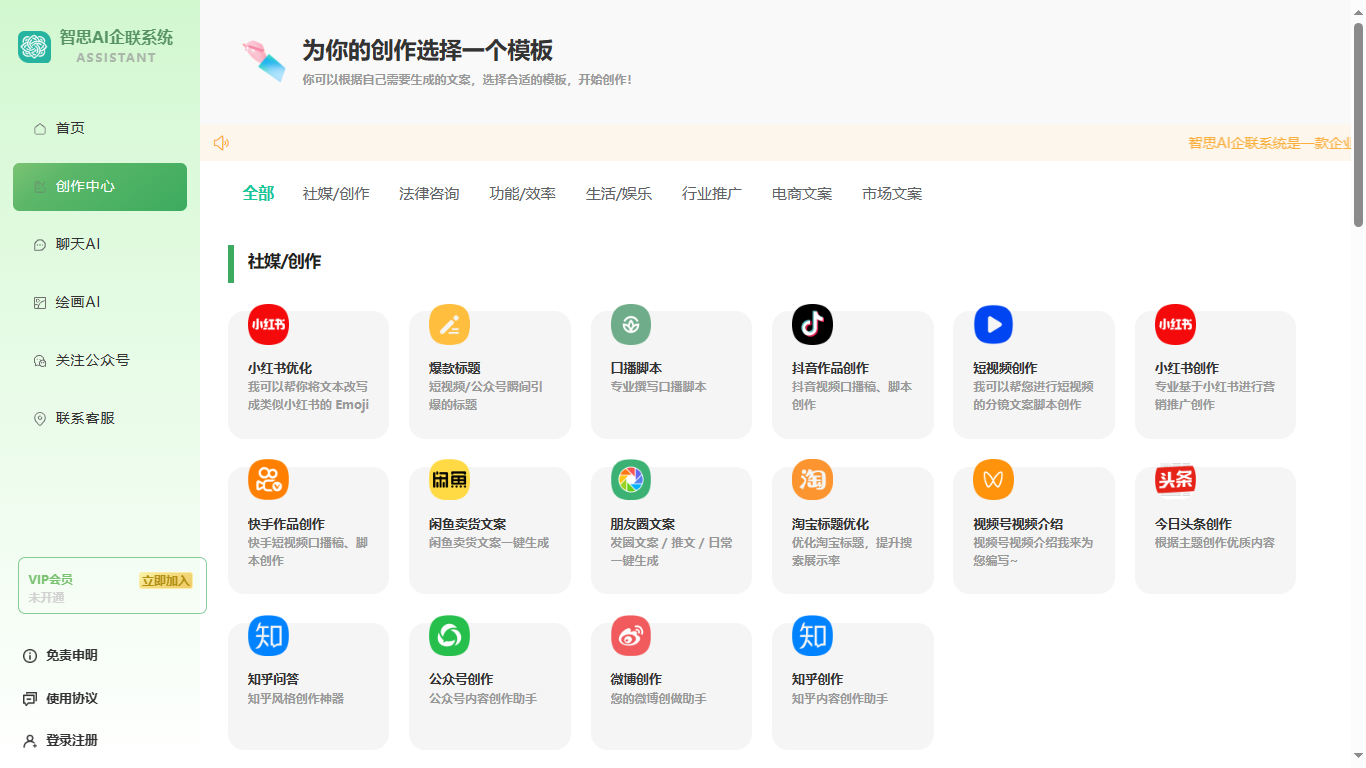Open the 短视频创作 play icon
The height and width of the screenshot is (768, 1366).
(993, 324)
